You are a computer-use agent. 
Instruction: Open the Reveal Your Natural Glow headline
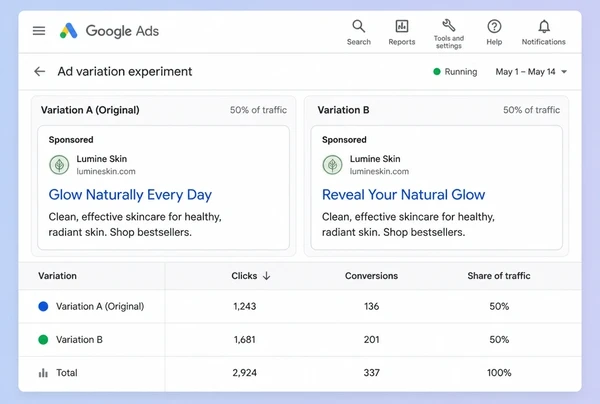[403, 195]
